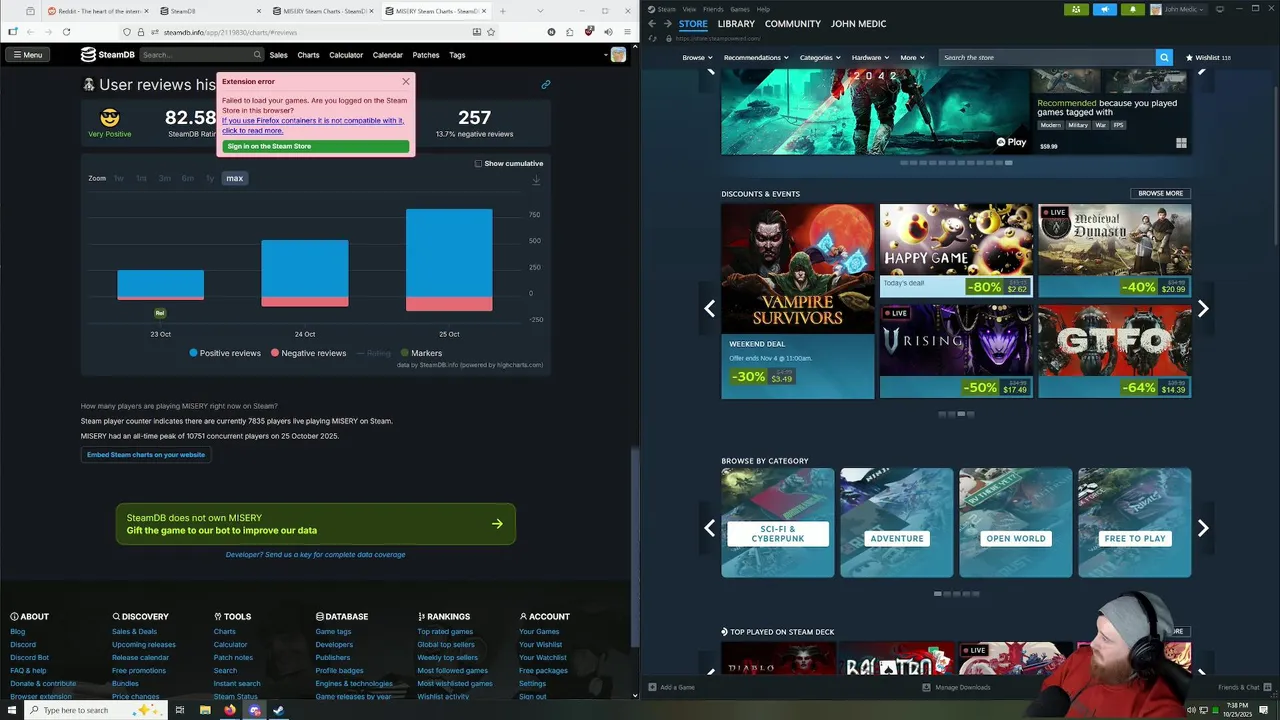Open the Wishlist star button
Viewport: 1280px width, 720px height.
1208,58
